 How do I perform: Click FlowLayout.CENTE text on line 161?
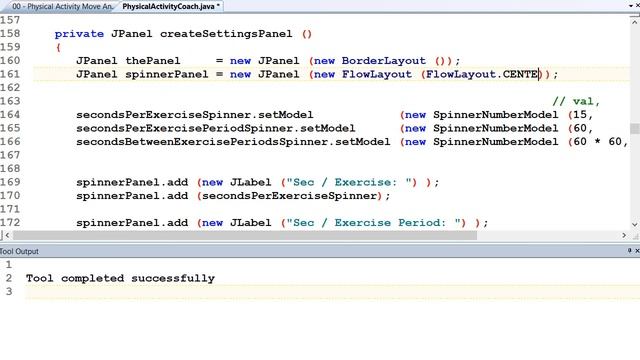[x=482, y=74]
